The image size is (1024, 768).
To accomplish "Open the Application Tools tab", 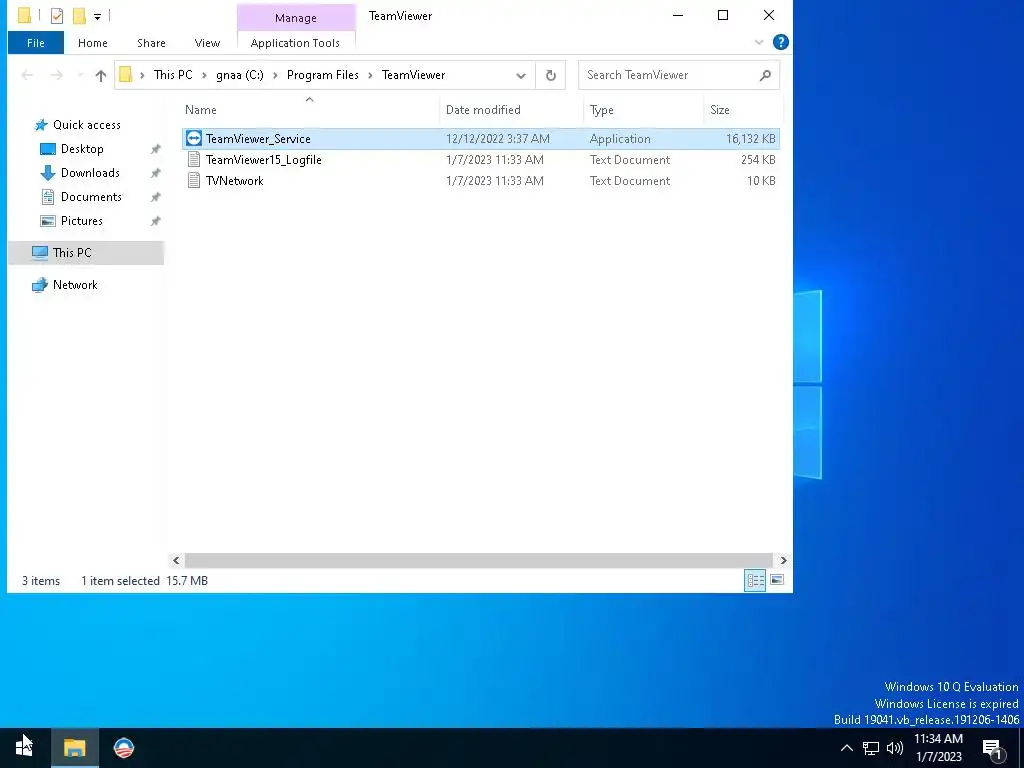I will pyautogui.click(x=295, y=43).
